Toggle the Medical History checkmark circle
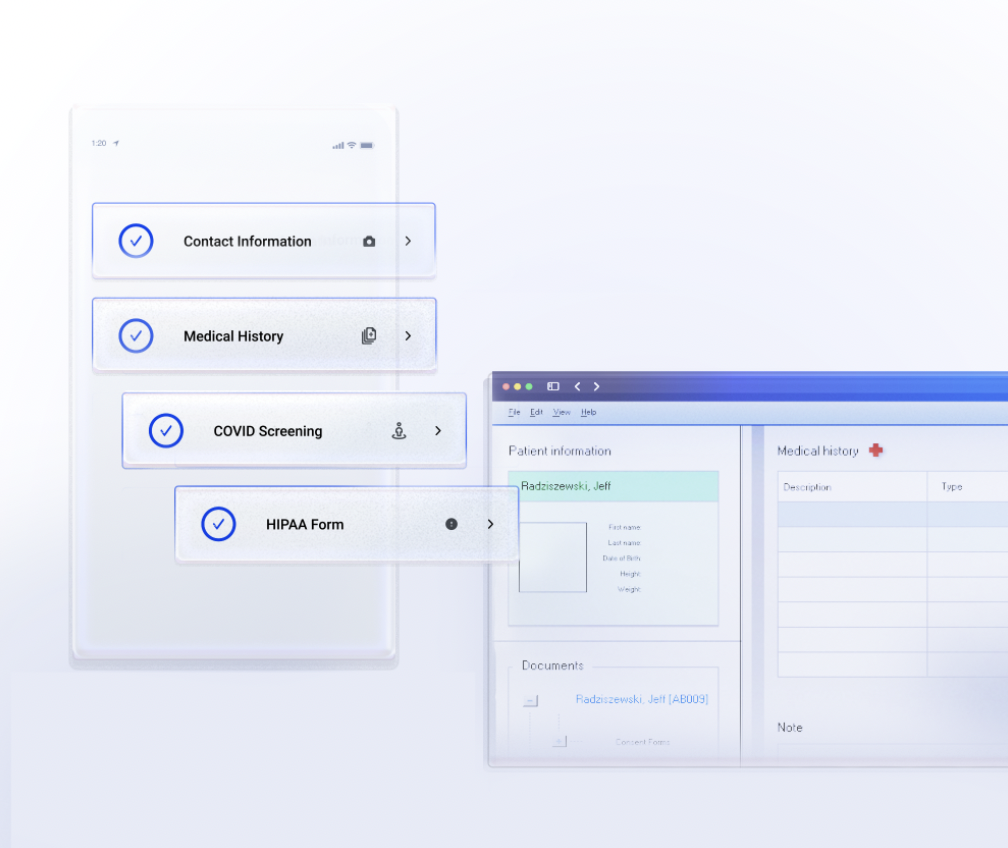 point(136,336)
